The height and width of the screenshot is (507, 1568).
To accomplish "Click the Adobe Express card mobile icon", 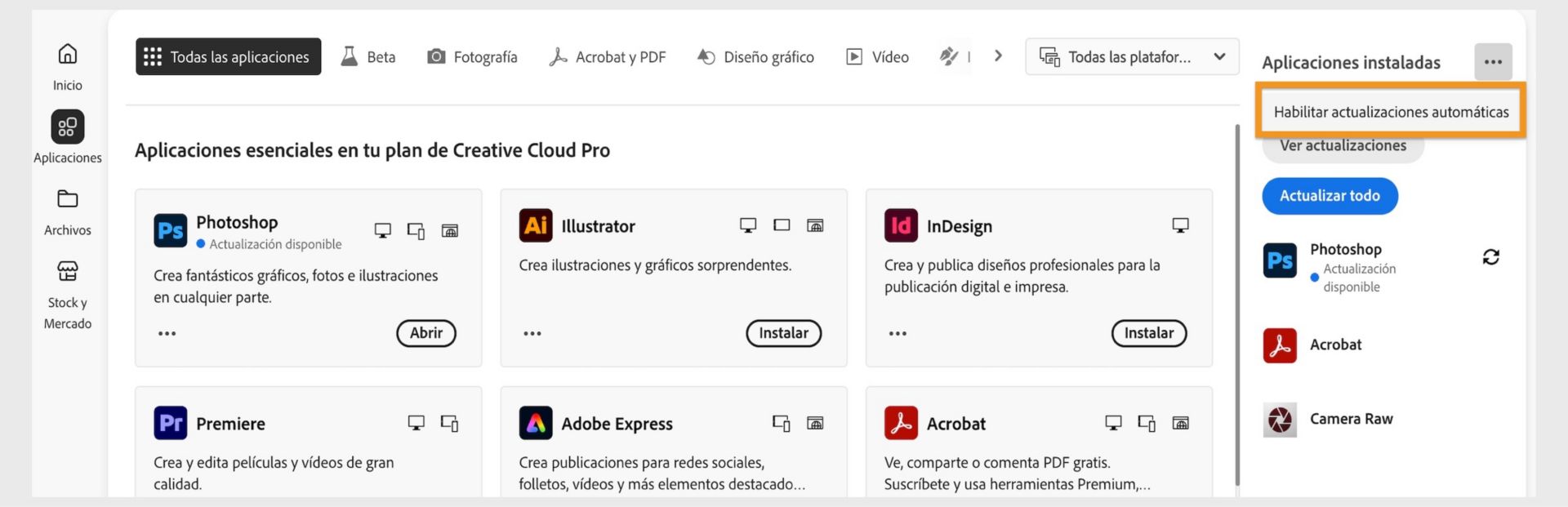I will coord(781,424).
